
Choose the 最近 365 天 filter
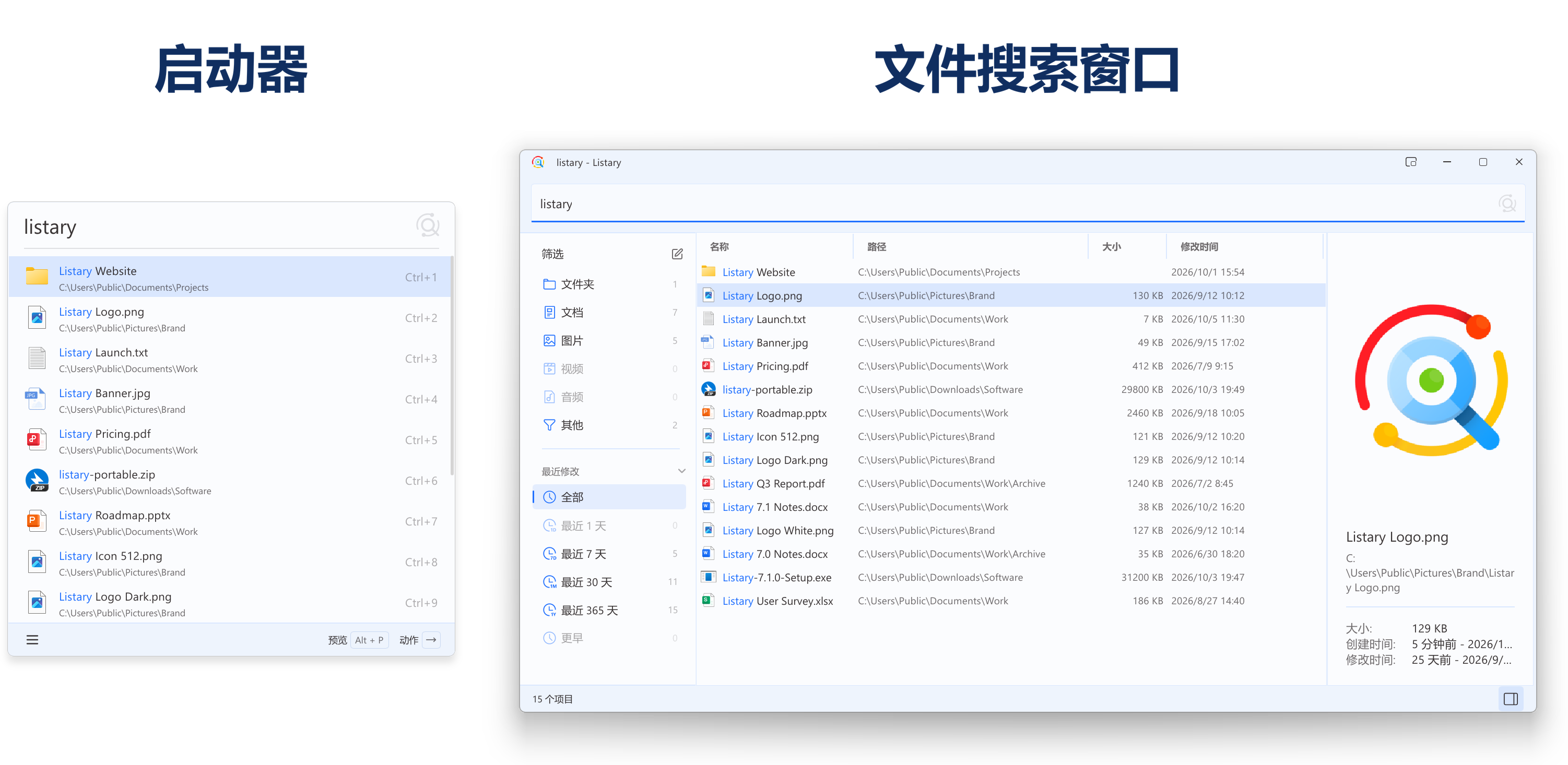point(609,610)
